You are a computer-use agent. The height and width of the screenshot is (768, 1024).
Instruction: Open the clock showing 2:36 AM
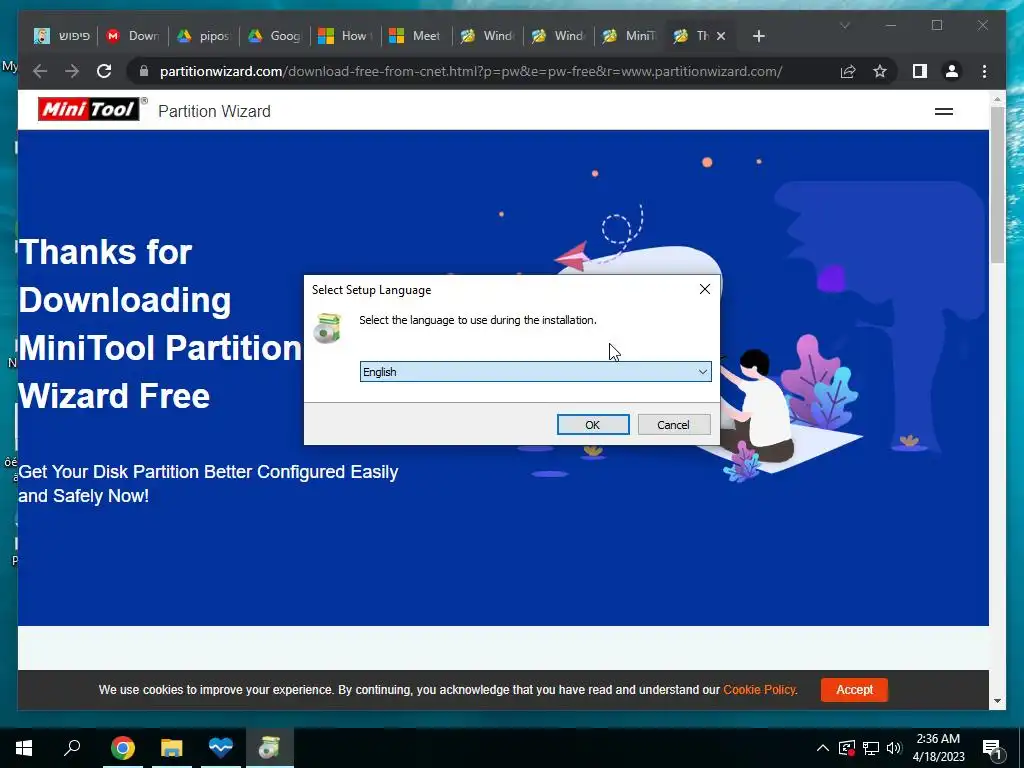coord(938,748)
